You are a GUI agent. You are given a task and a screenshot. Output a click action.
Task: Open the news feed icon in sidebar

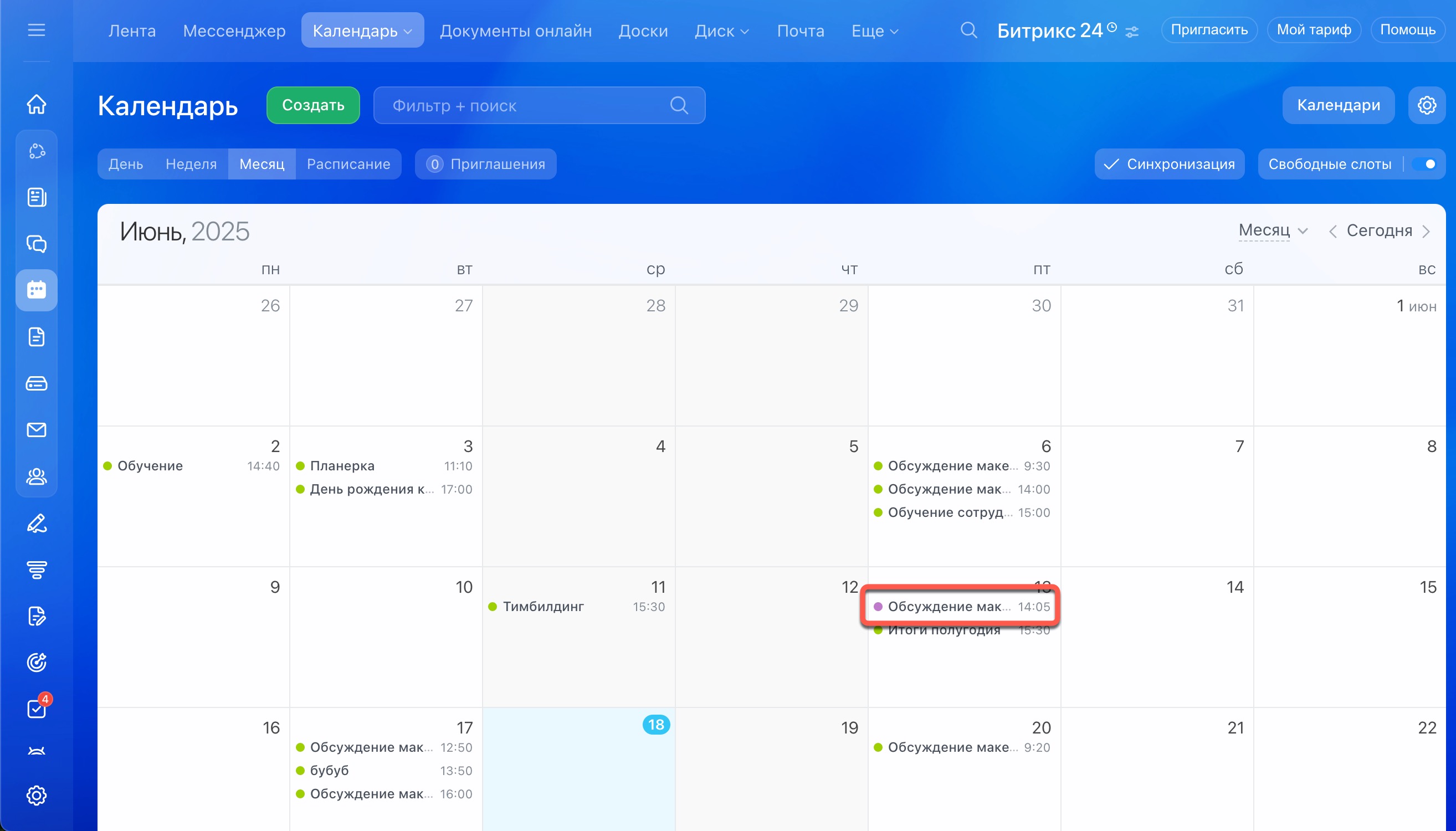[x=37, y=197]
